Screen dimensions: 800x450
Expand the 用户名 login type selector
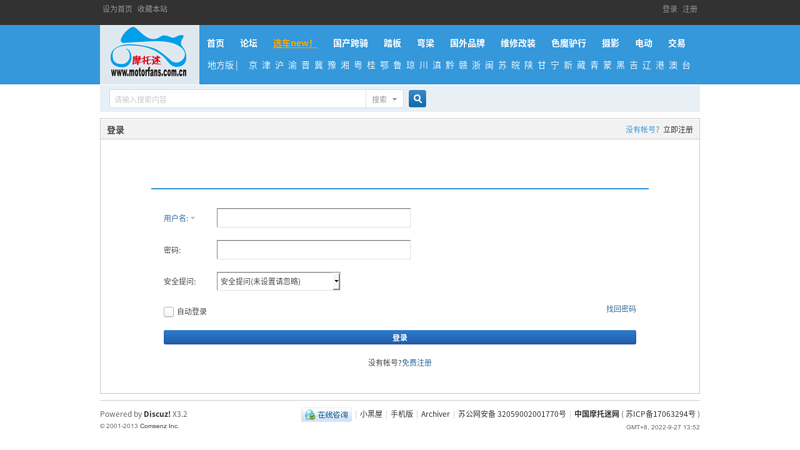(x=179, y=218)
